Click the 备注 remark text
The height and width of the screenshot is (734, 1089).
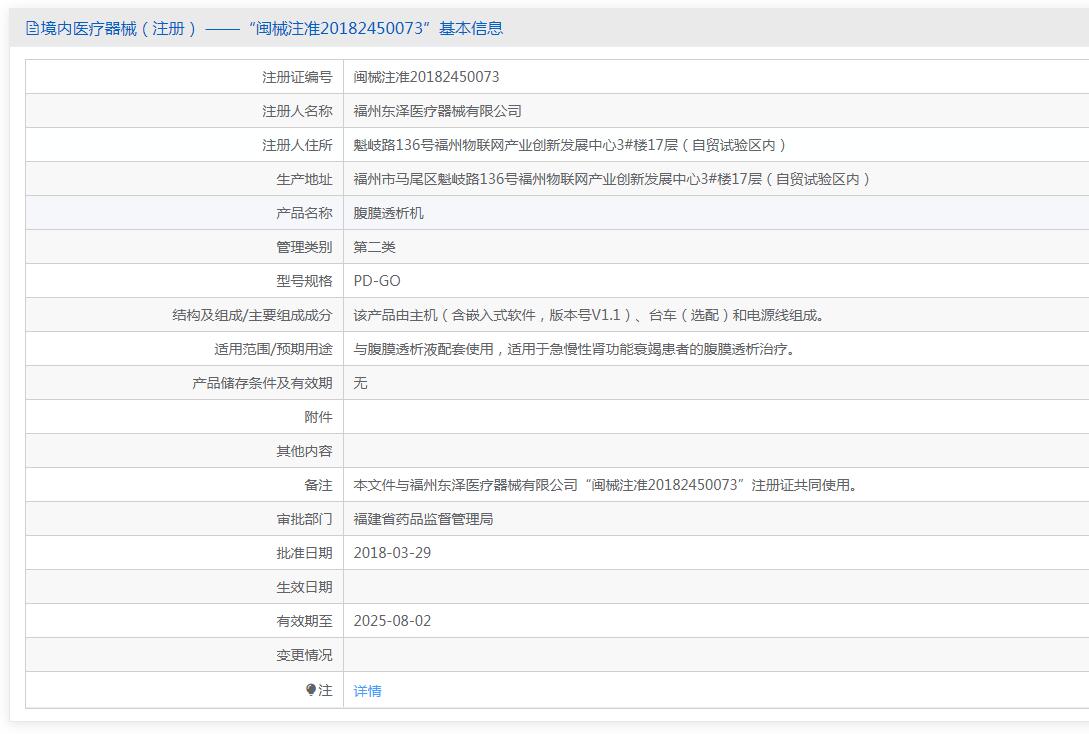(x=605, y=485)
